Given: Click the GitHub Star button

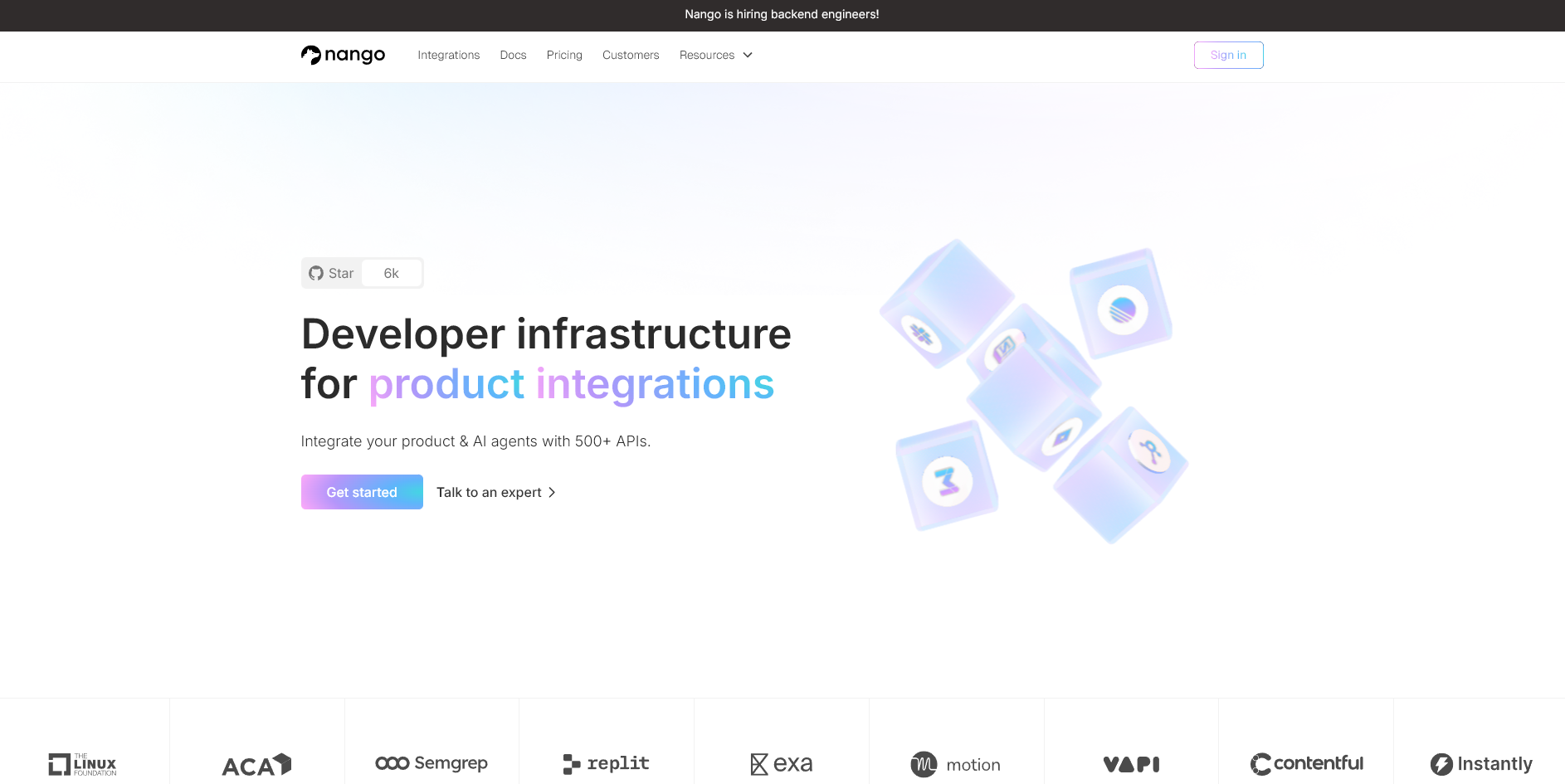Looking at the screenshot, I should click(x=332, y=273).
